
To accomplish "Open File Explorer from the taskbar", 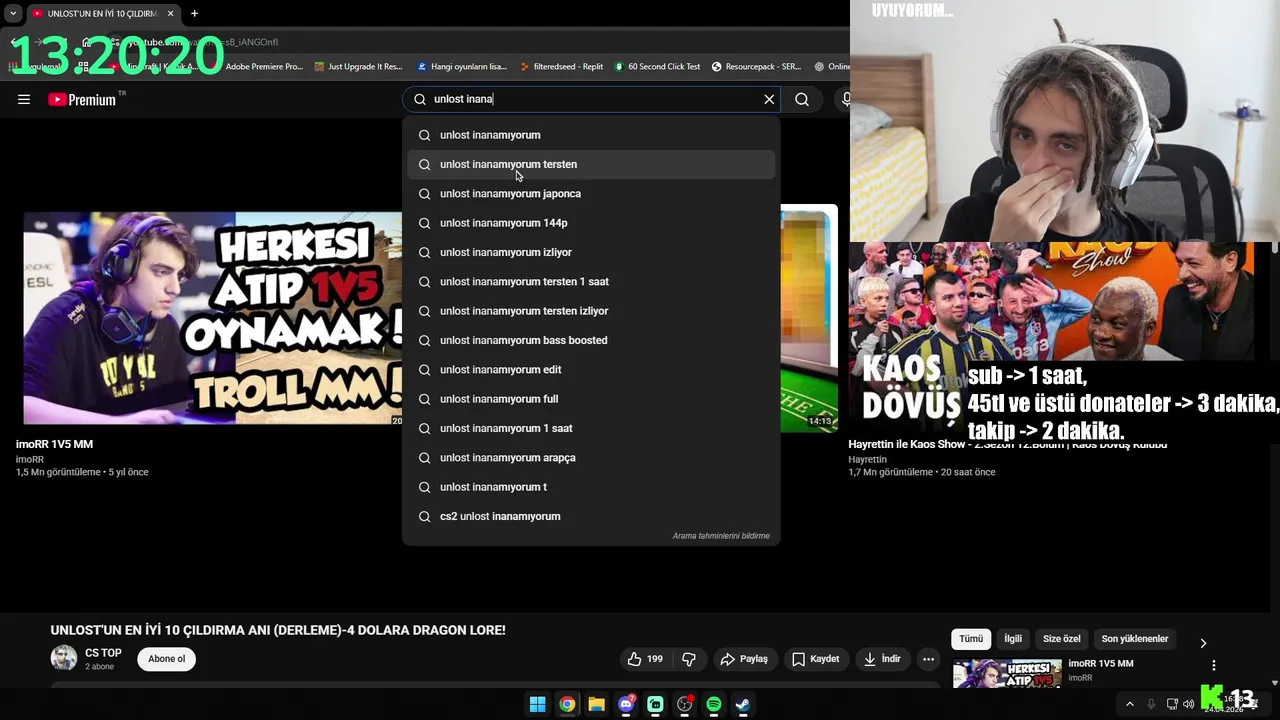I will pyautogui.click(x=596, y=705).
